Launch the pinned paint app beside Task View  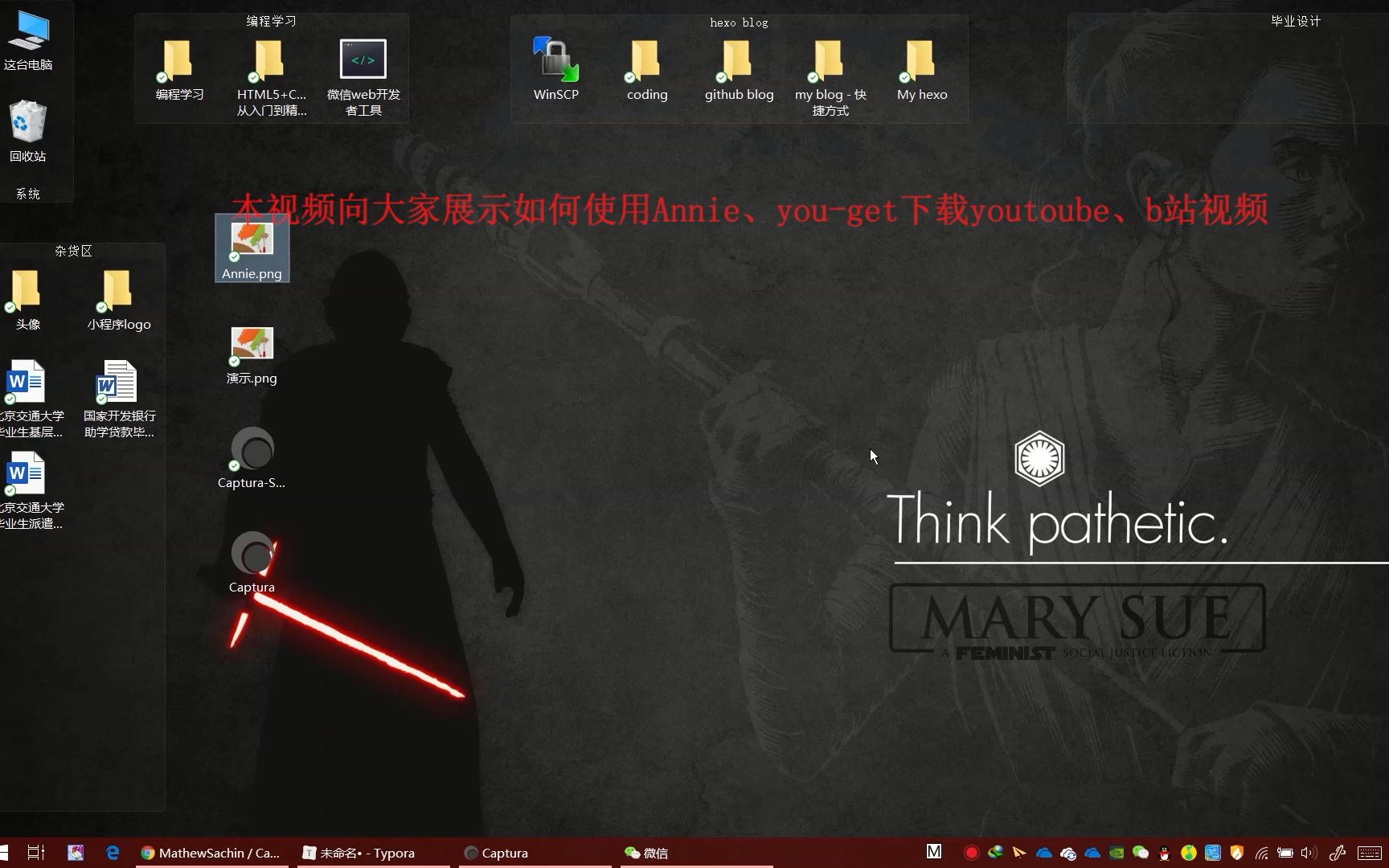pos(76,853)
